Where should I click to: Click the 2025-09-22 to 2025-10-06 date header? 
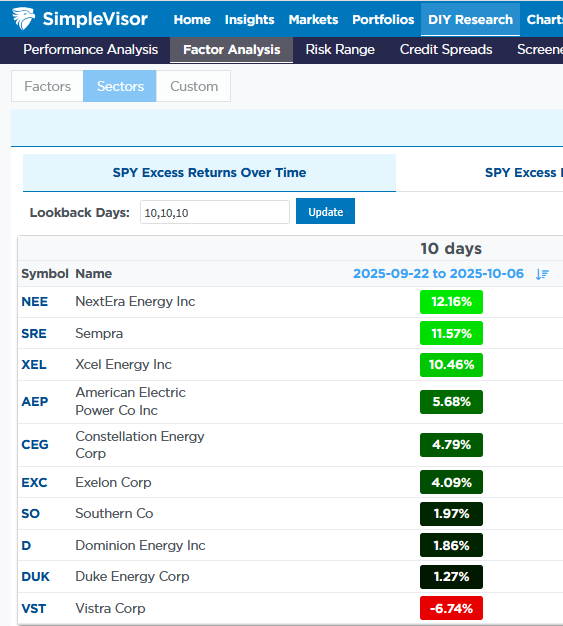pos(438,274)
